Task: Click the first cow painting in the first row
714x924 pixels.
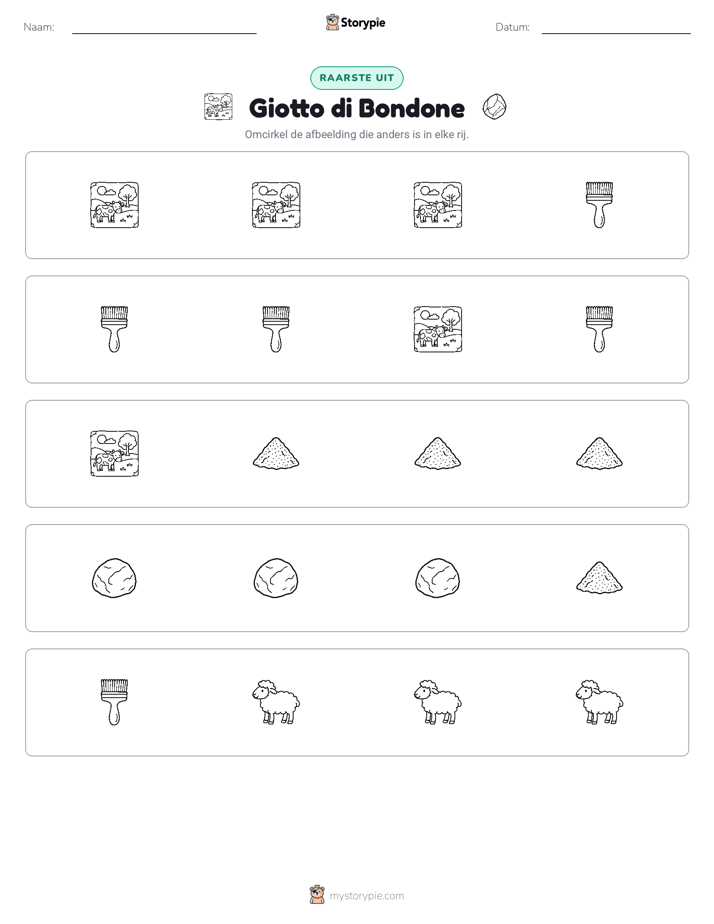Action: tap(114, 205)
